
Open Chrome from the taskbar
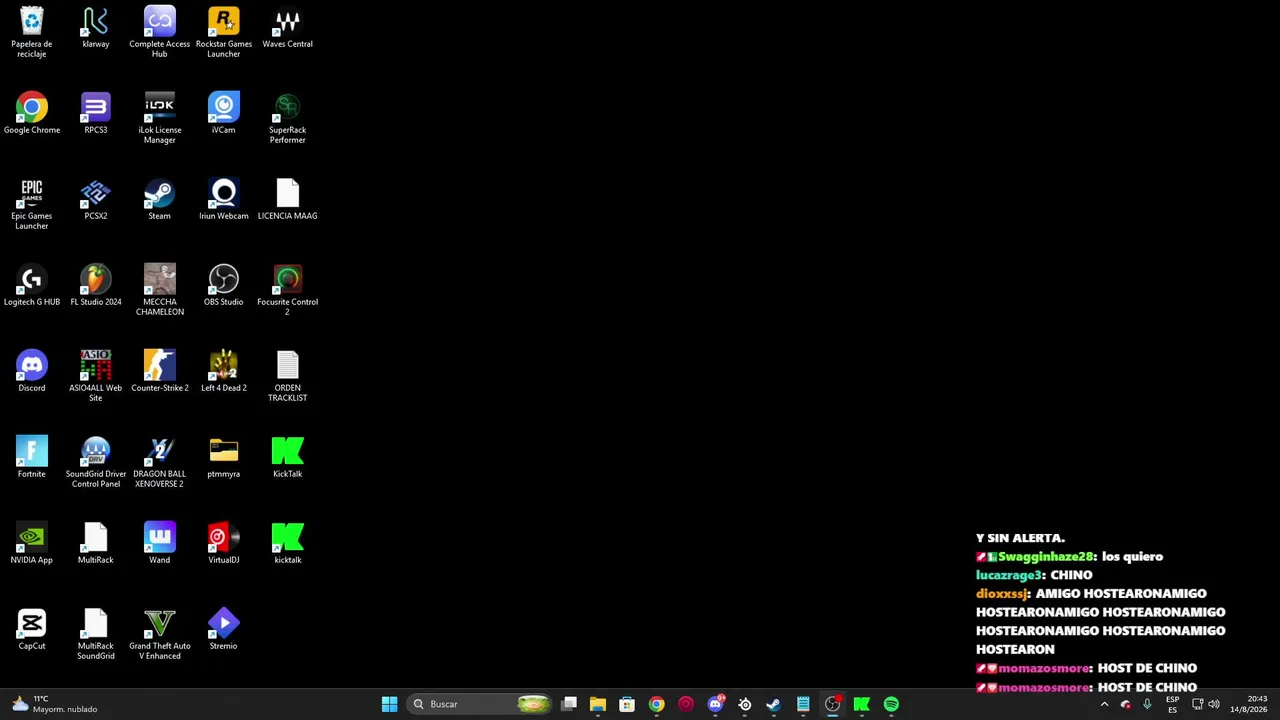(656, 704)
